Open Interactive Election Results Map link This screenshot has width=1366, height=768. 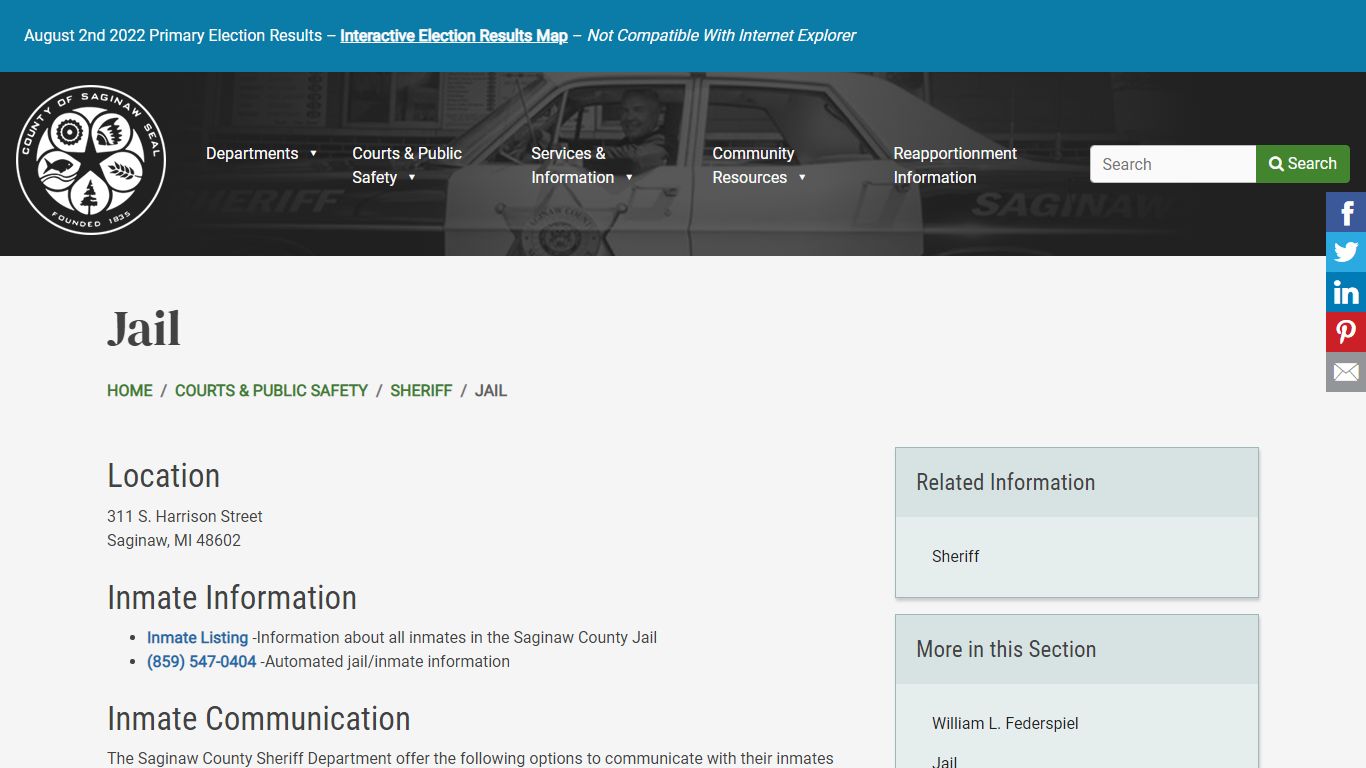[454, 36]
